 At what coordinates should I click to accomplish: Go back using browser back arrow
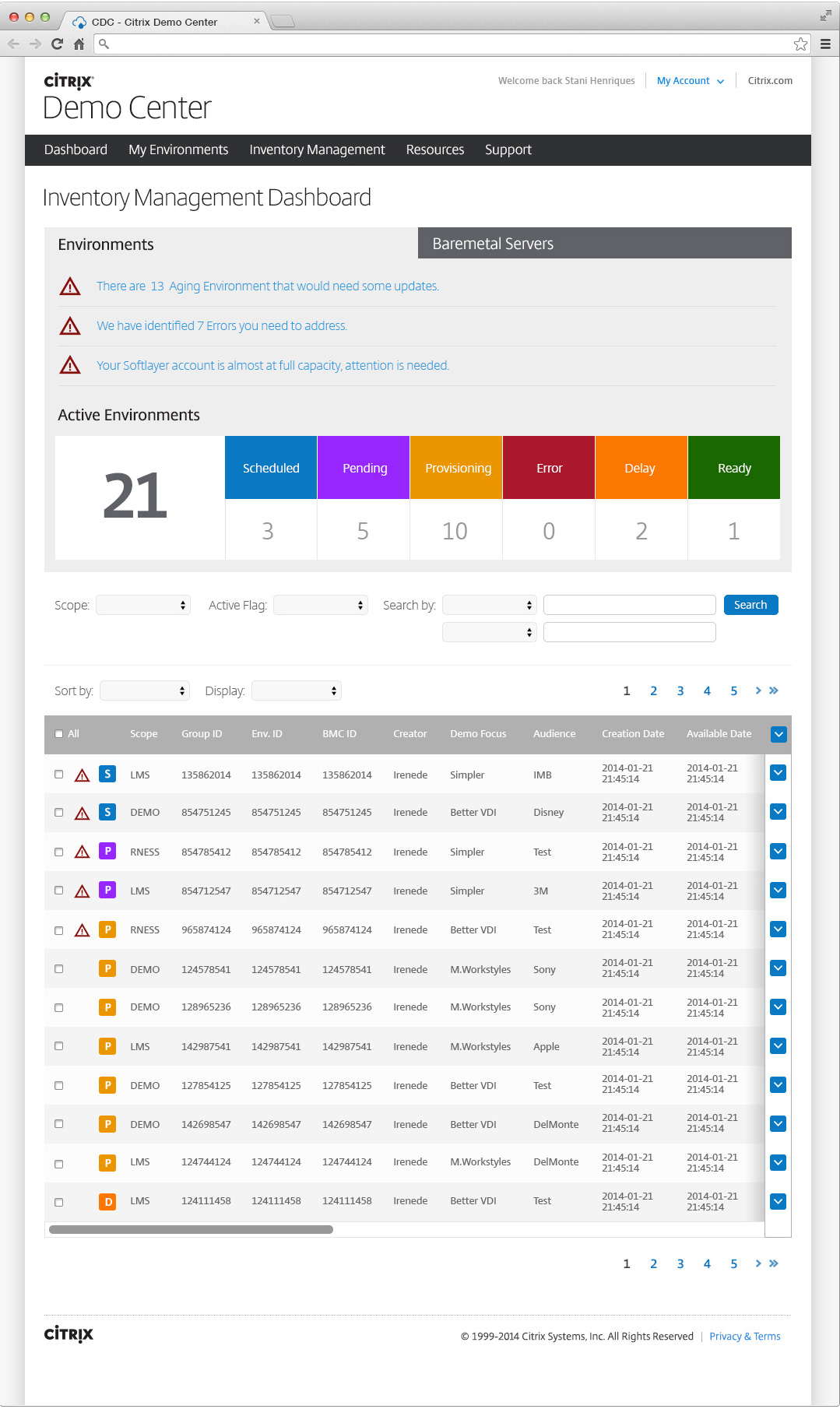click(13, 44)
